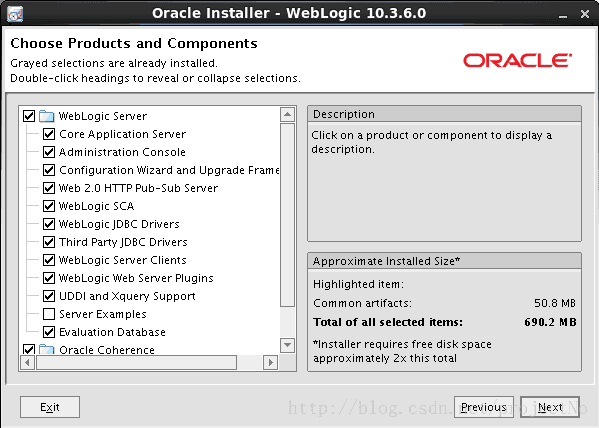
Task: Uncheck the Administration Console checkbox
Action: 49,152
